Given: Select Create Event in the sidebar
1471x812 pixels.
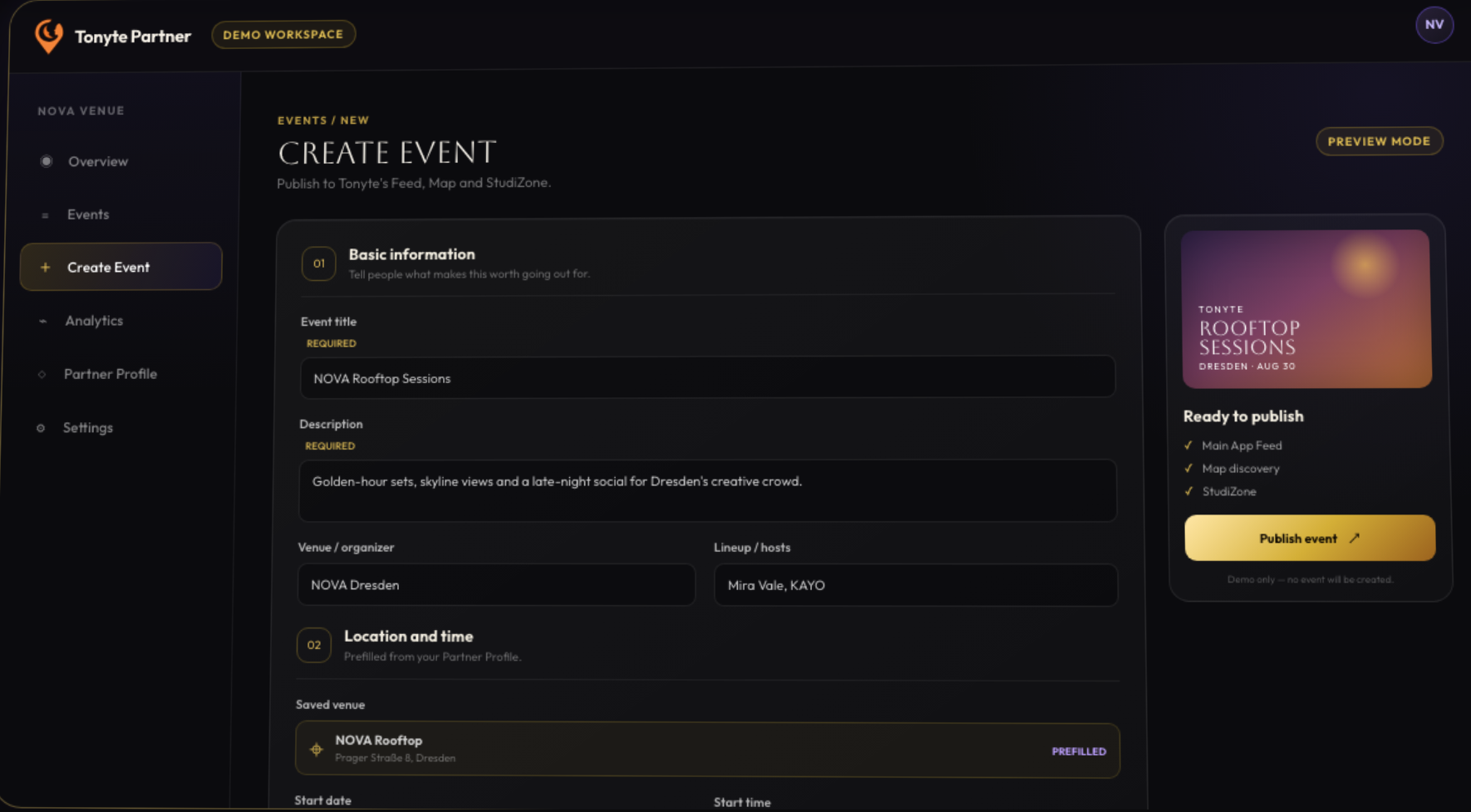Looking at the screenshot, I should click(x=121, y=267).
